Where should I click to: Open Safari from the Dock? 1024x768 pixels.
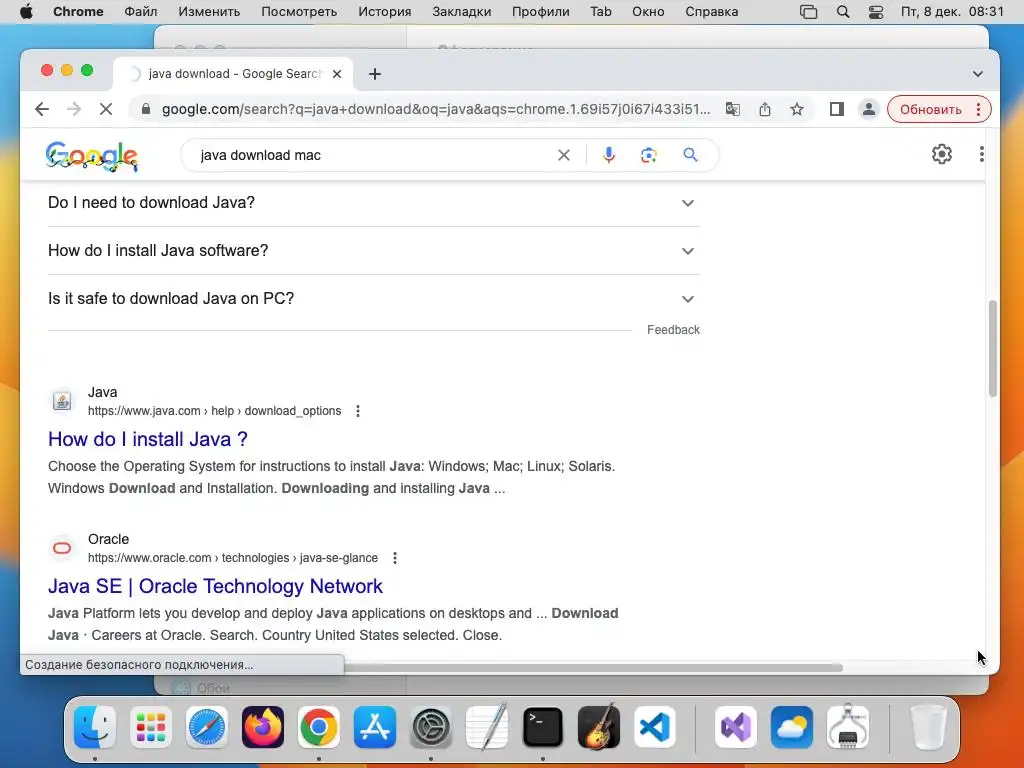pos(207,727)
